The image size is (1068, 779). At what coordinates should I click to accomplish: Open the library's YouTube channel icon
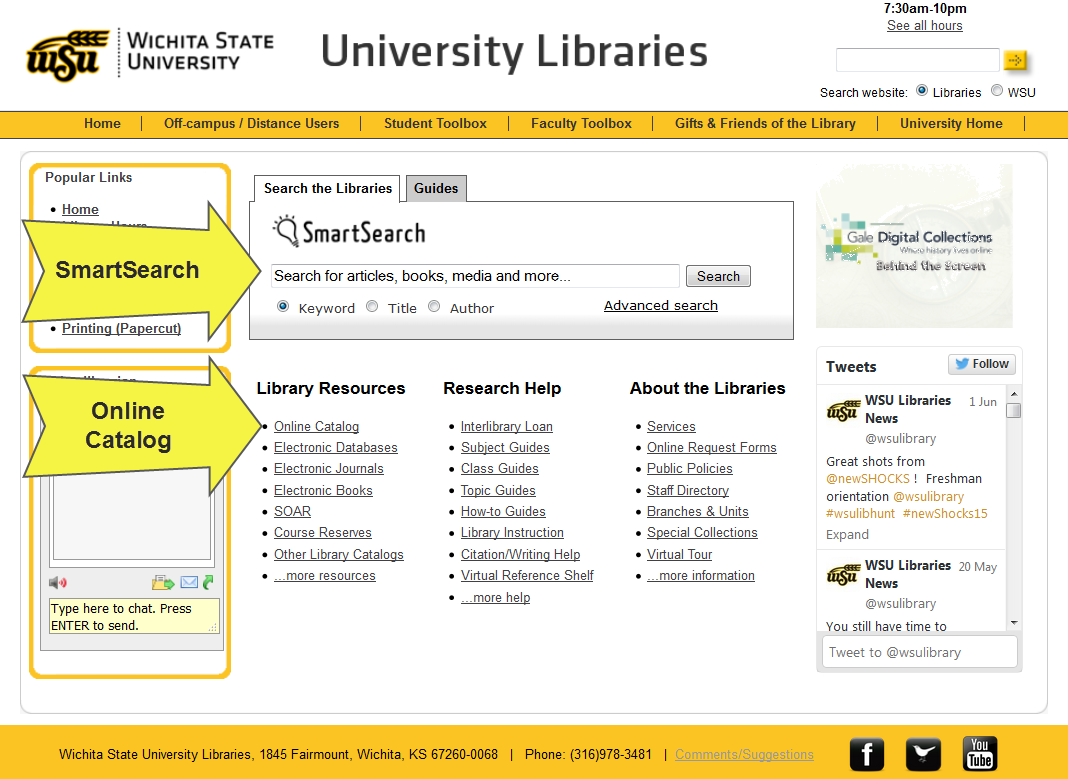point(979,753)
